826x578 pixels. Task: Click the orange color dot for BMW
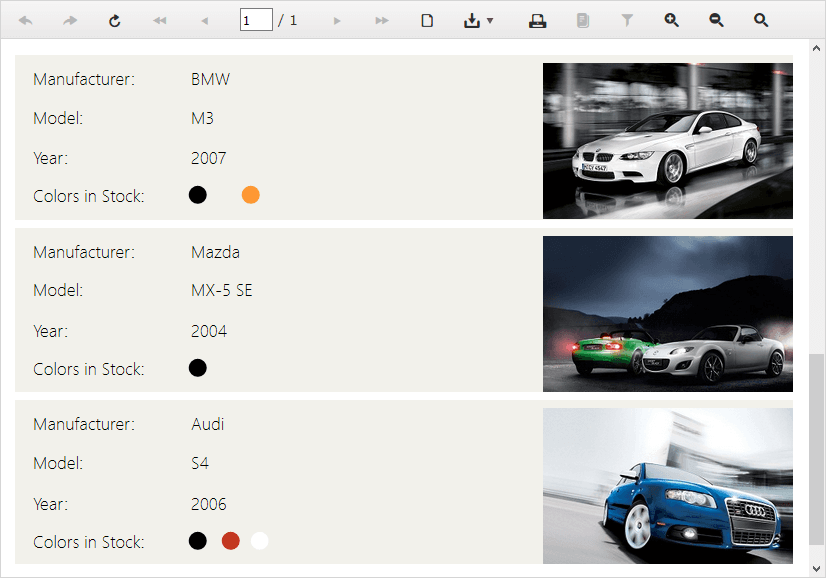(x=251, y=195)
